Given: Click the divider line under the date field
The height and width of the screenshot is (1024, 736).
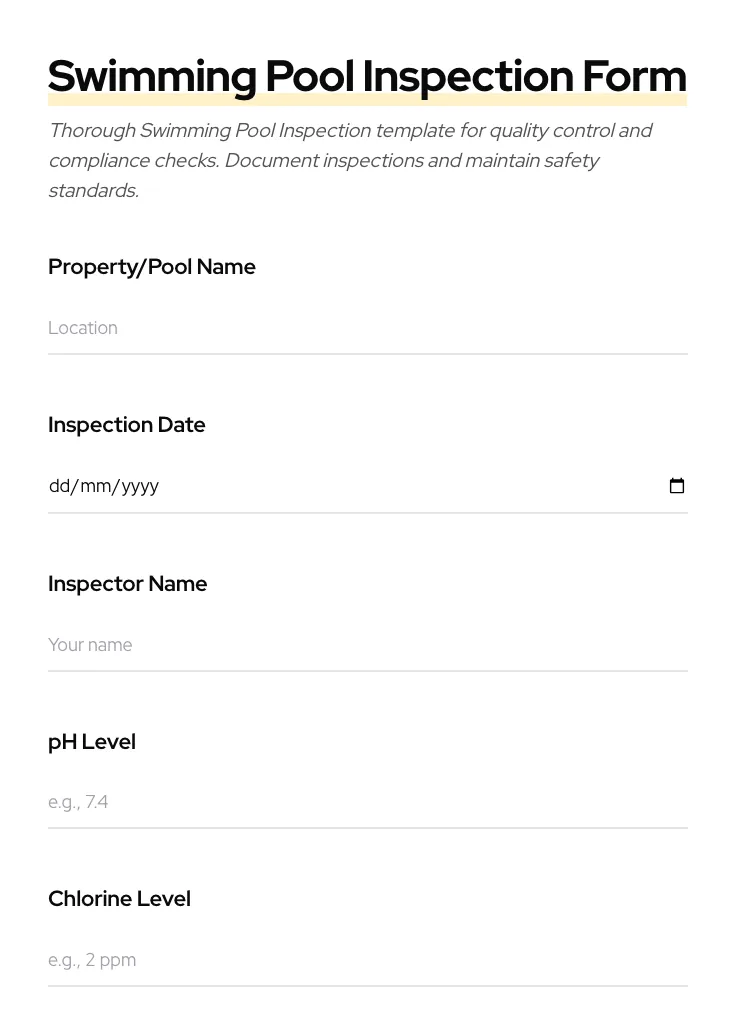Looking at the screenshot, I should pyautogui.click(x=367, y=513).
